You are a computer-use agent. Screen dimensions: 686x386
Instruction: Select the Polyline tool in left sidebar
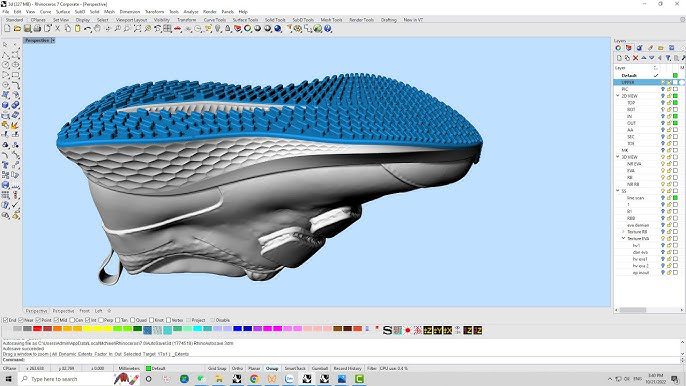coord(6,55)
